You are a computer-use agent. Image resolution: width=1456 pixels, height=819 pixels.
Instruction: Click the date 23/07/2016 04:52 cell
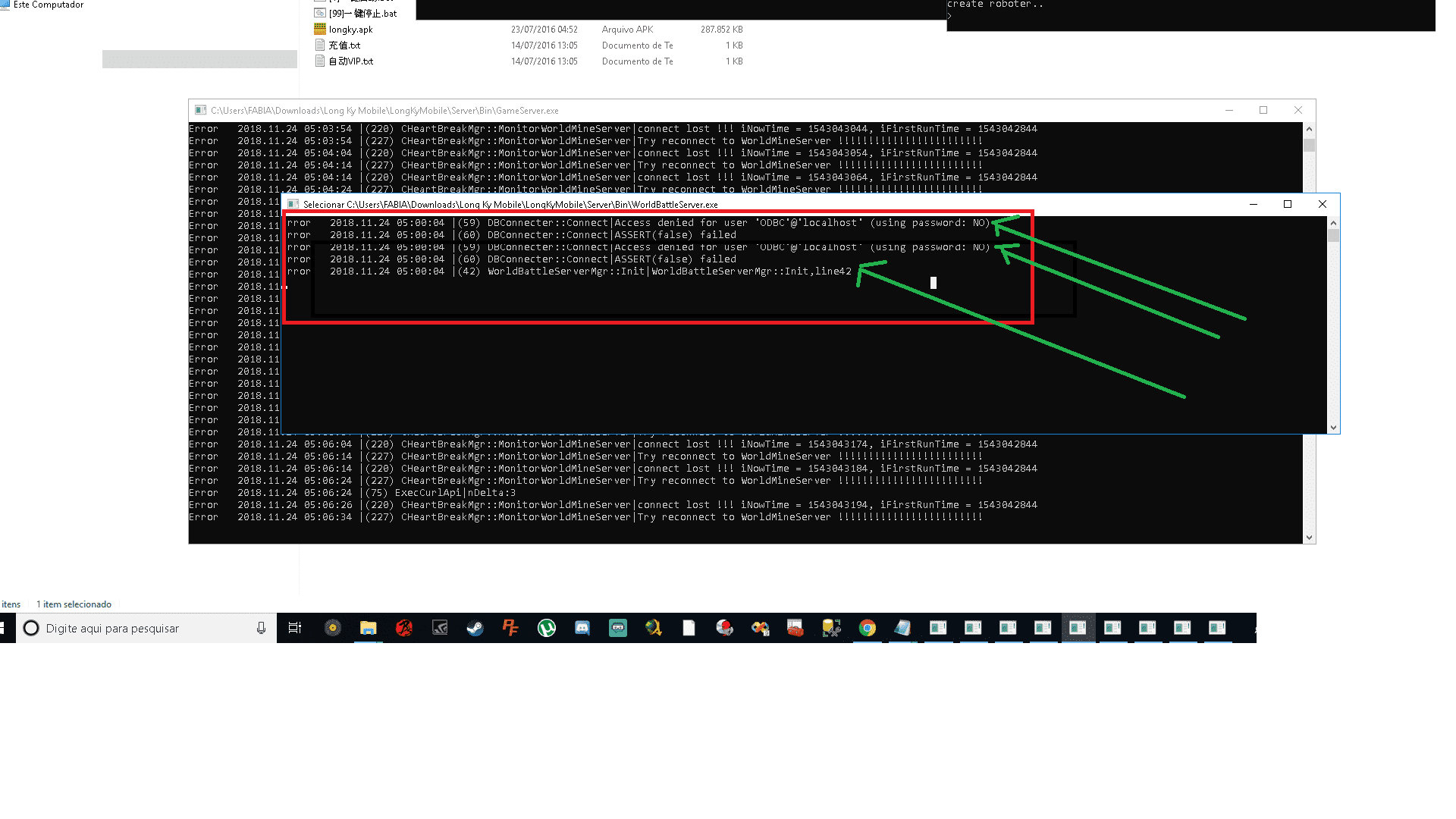click(x=544, y=30)
